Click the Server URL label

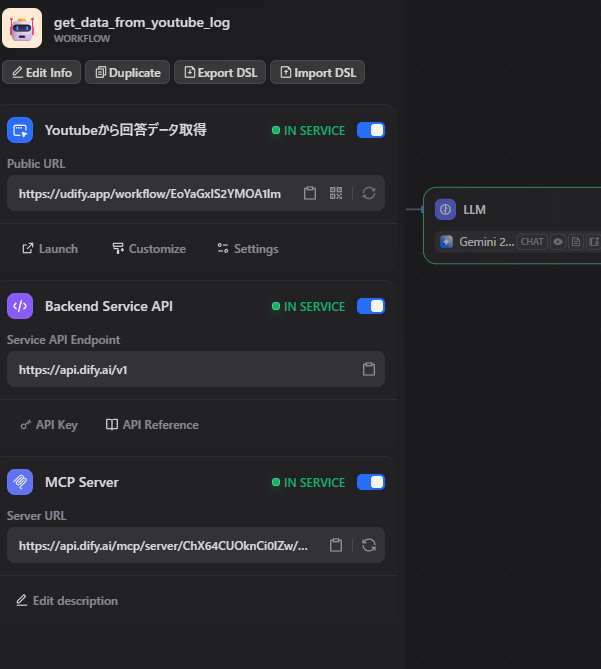click(37, 516)
